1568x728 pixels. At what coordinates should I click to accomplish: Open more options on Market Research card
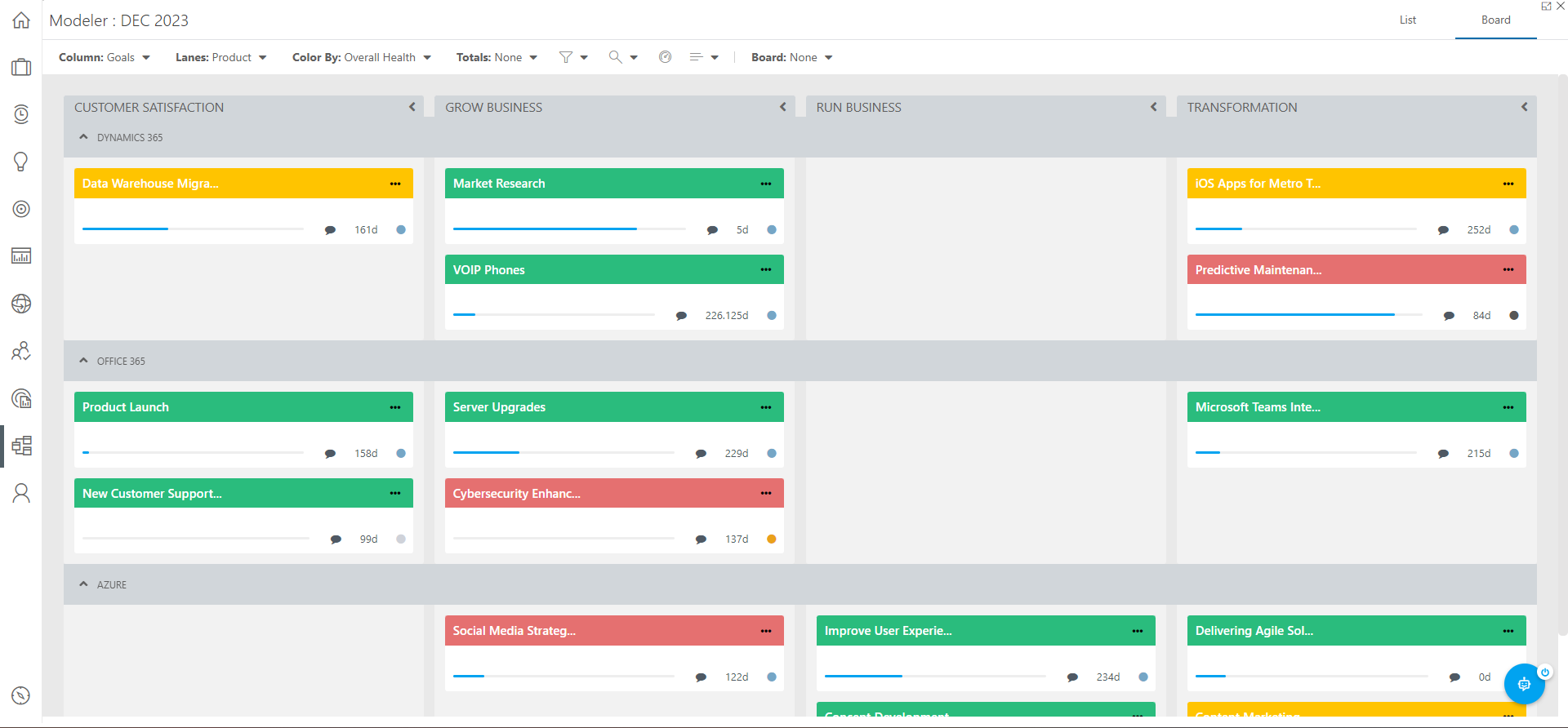click(x=766, y=184)
